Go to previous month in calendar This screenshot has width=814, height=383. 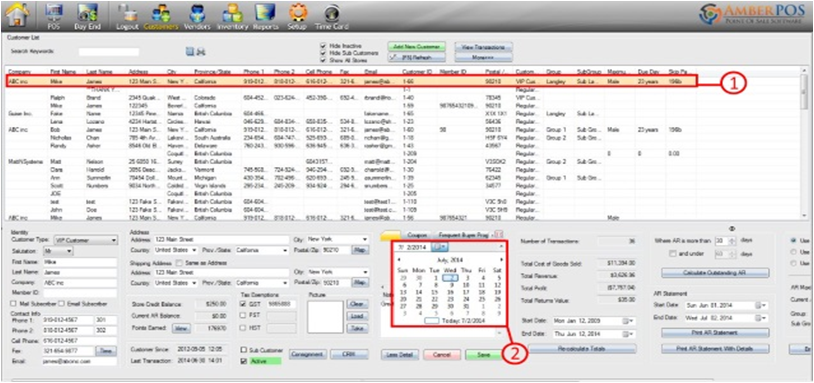point(399,259)
